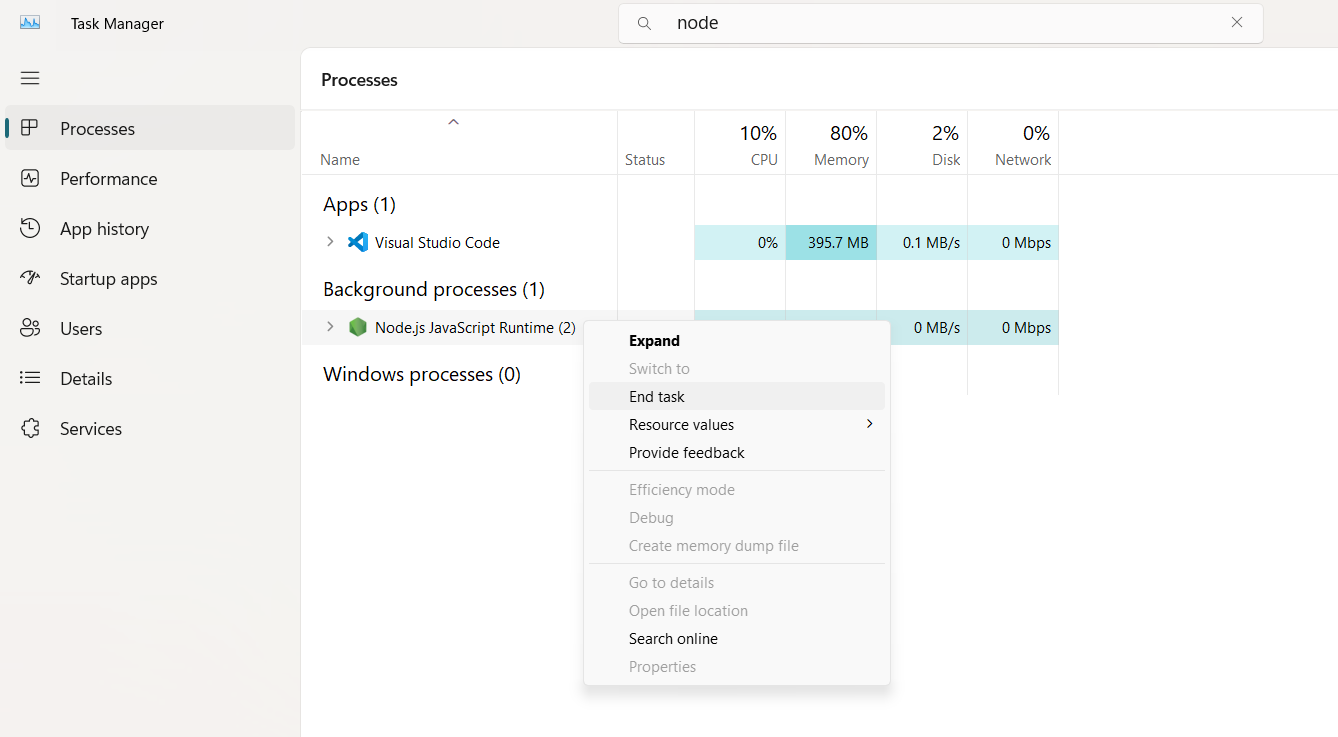This screenshot has height=737, width=1338.
Task: Open the Users page
Action: pos(150,328)
